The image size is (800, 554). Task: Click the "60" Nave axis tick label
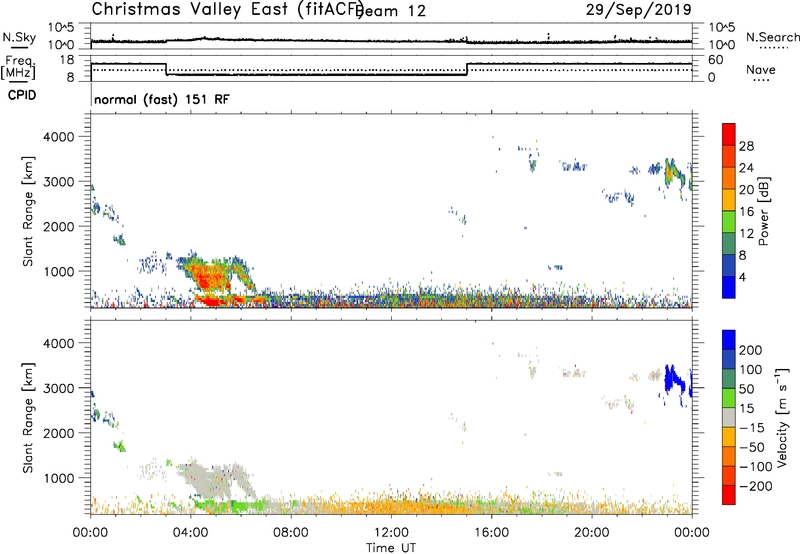click(x=716, y=60)
